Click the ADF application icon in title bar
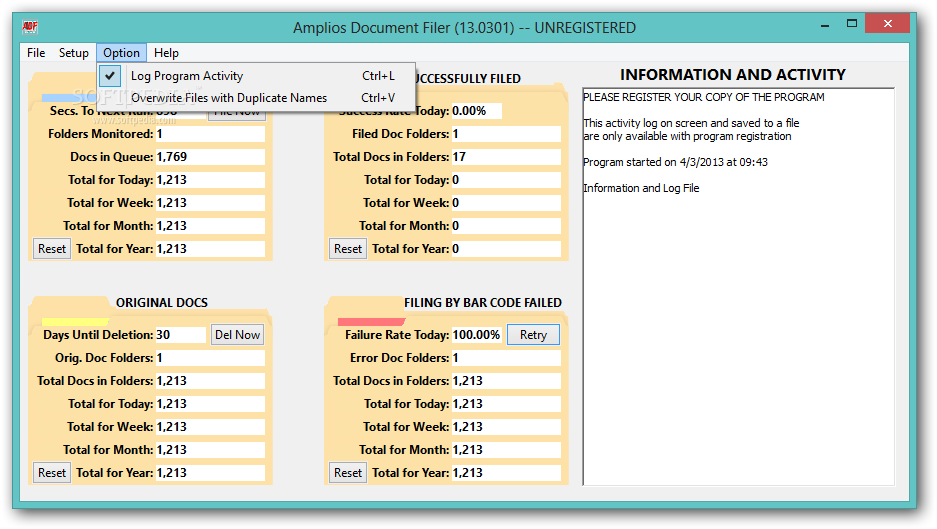This screenshot has width=937, height=529. coord(30,26)
